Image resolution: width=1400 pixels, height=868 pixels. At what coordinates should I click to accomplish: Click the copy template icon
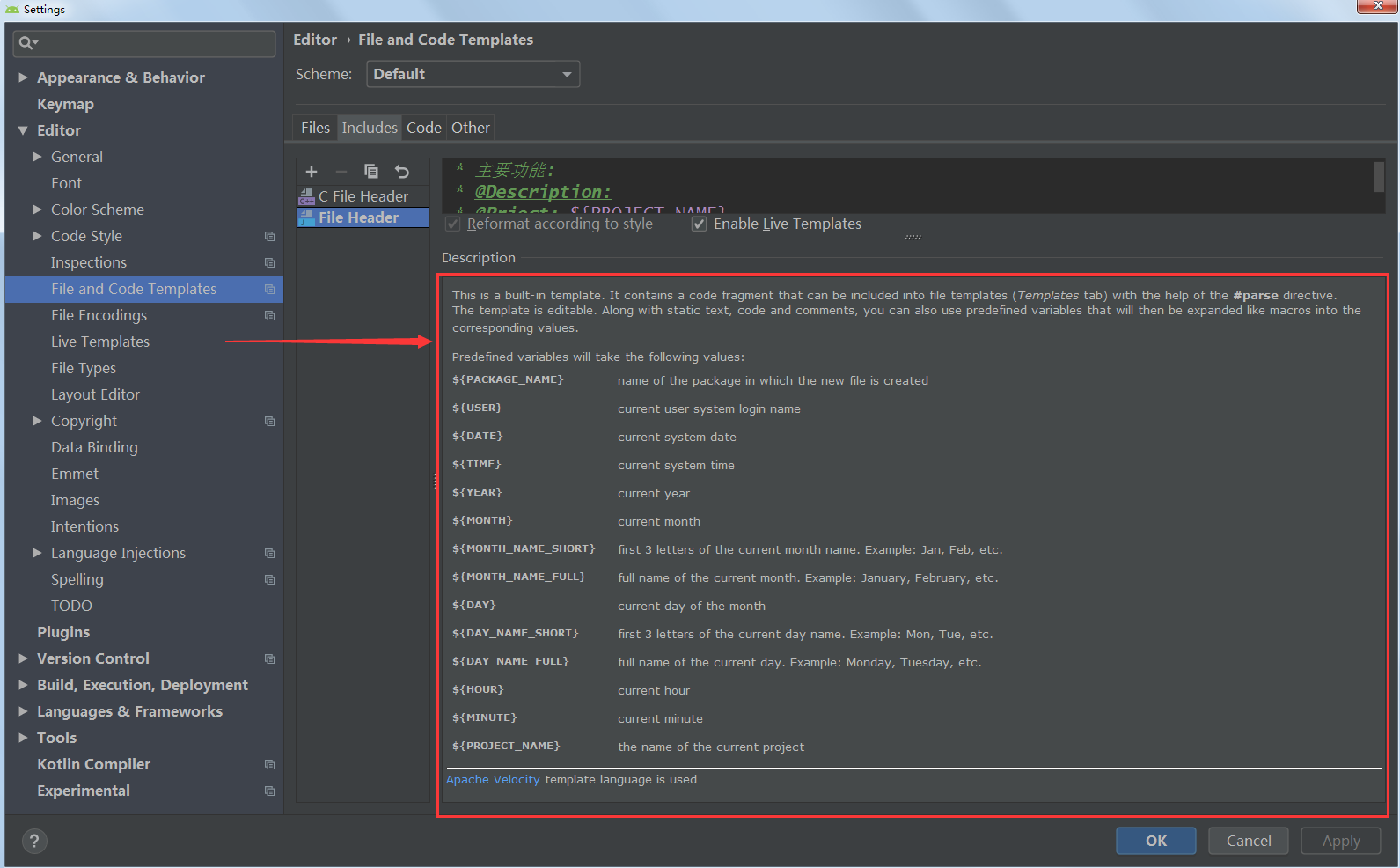[x=371, y=172]
